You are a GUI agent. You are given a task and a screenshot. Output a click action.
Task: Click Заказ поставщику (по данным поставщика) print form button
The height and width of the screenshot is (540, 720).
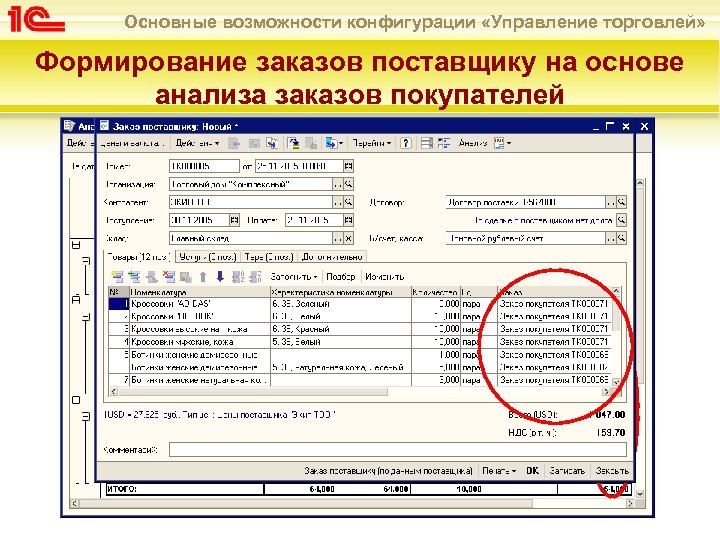pyautogui.click(x=388, y=471)
